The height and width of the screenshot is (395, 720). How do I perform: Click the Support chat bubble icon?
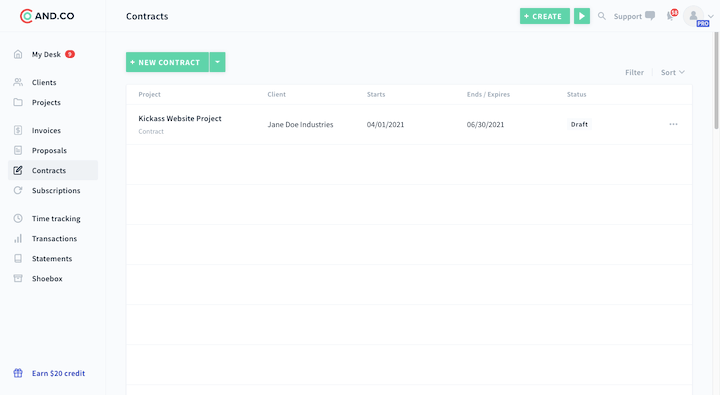point(650,16)
